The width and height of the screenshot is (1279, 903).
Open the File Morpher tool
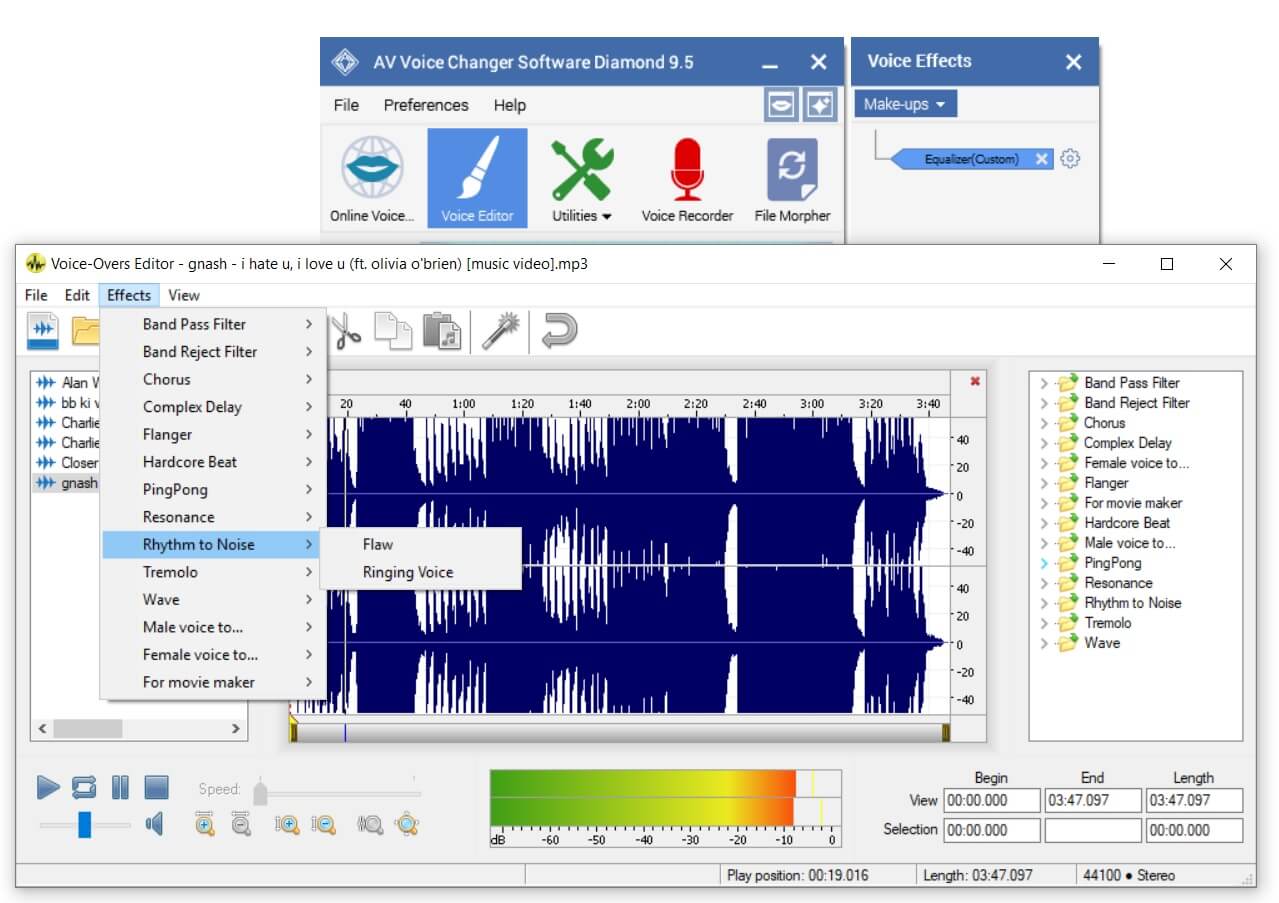tap(792, 178)
